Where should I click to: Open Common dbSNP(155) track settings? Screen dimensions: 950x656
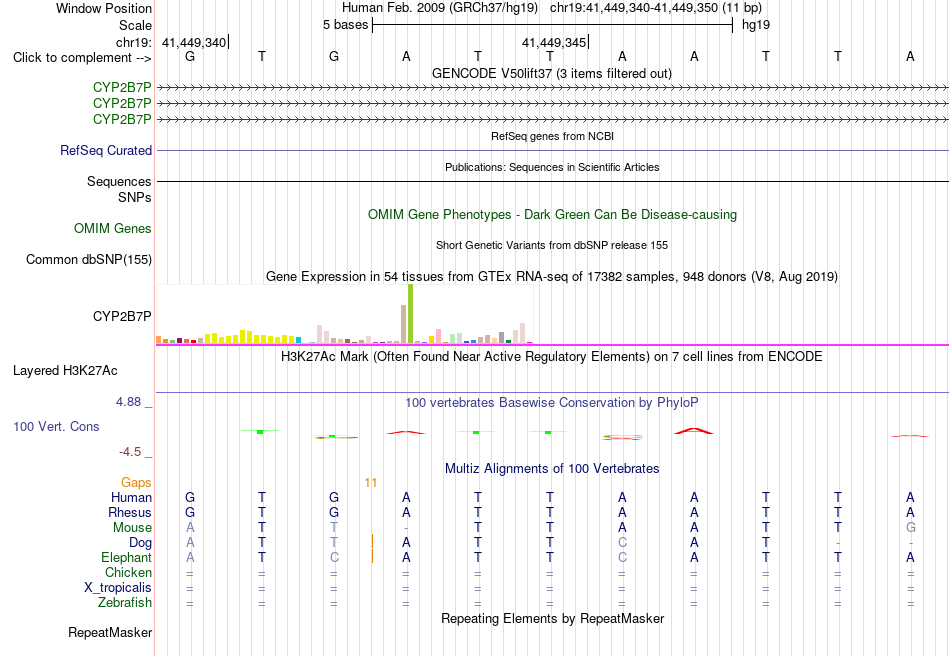coord(88,259)
